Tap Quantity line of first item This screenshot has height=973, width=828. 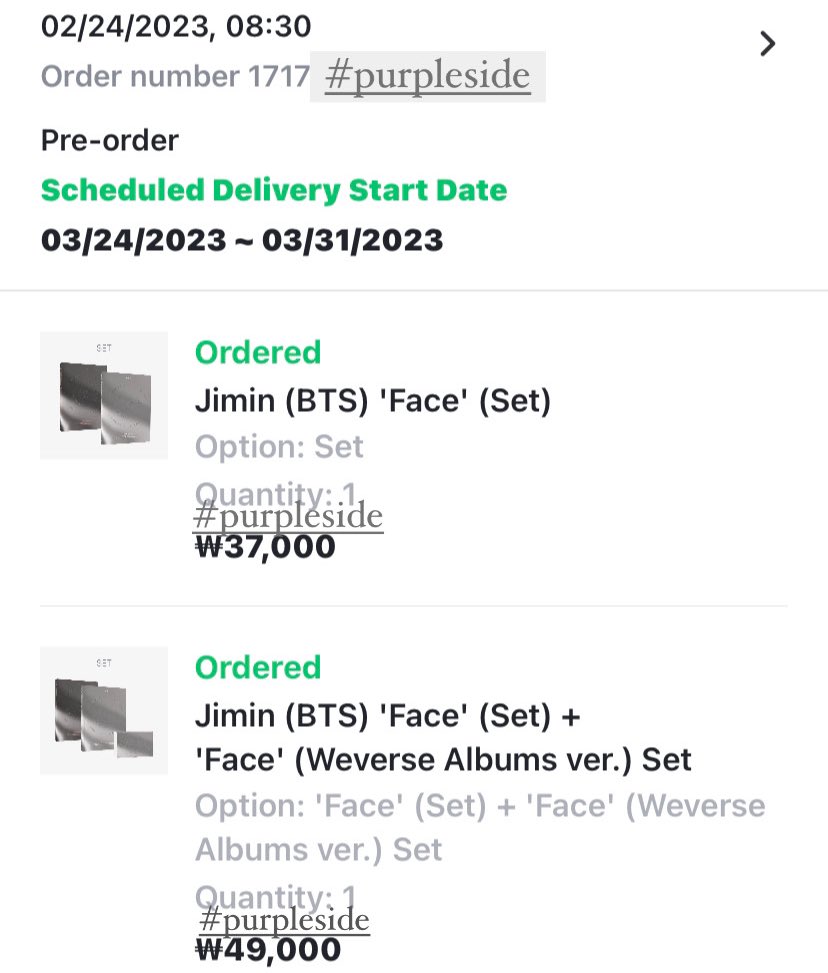click(x=276, y=493)
